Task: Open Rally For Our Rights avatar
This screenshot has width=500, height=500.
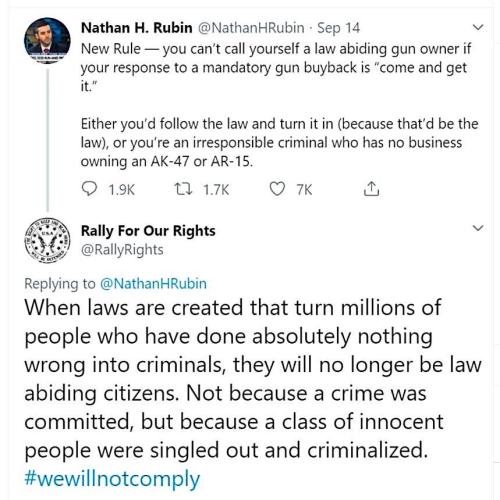Action: pyautogui.click(x=47, y=240)
